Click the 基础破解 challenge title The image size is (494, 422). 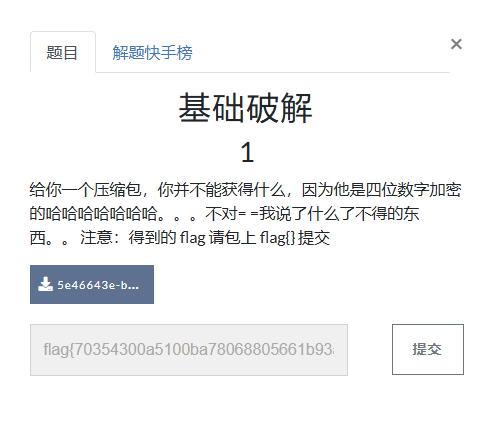[x=245, y=108]
